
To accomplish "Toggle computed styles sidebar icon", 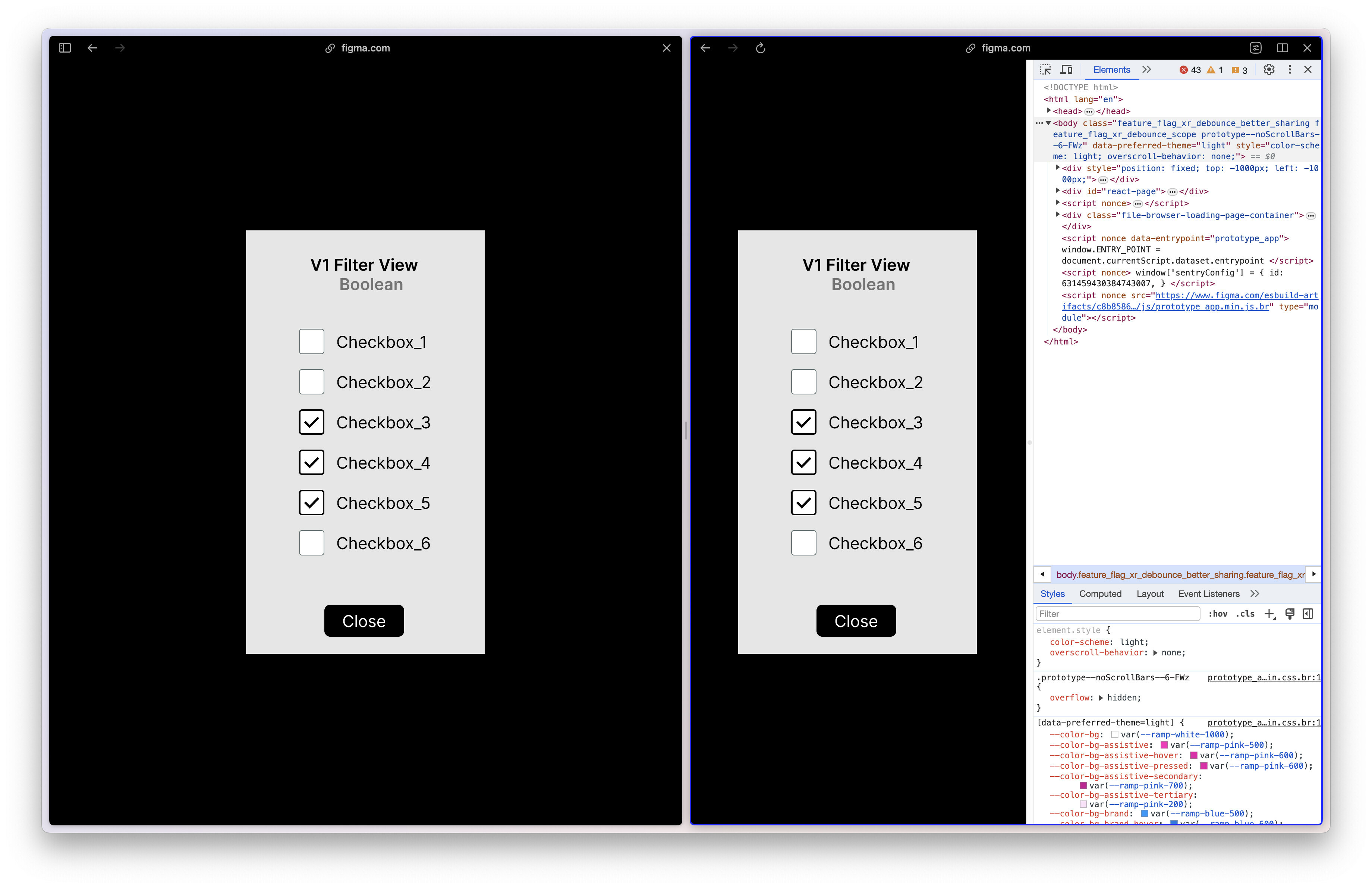I will [1308, 614].
